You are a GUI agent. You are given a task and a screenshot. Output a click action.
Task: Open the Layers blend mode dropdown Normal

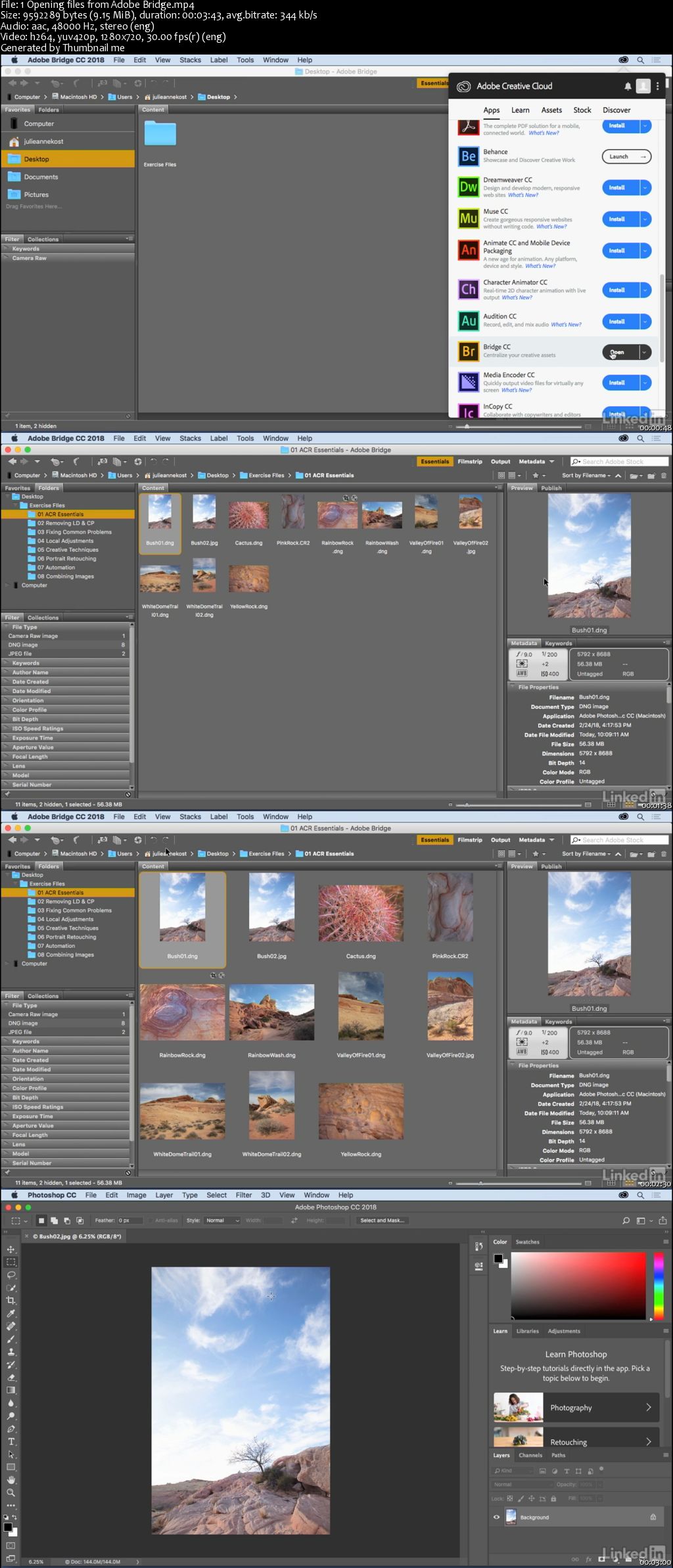point(523,1484)
